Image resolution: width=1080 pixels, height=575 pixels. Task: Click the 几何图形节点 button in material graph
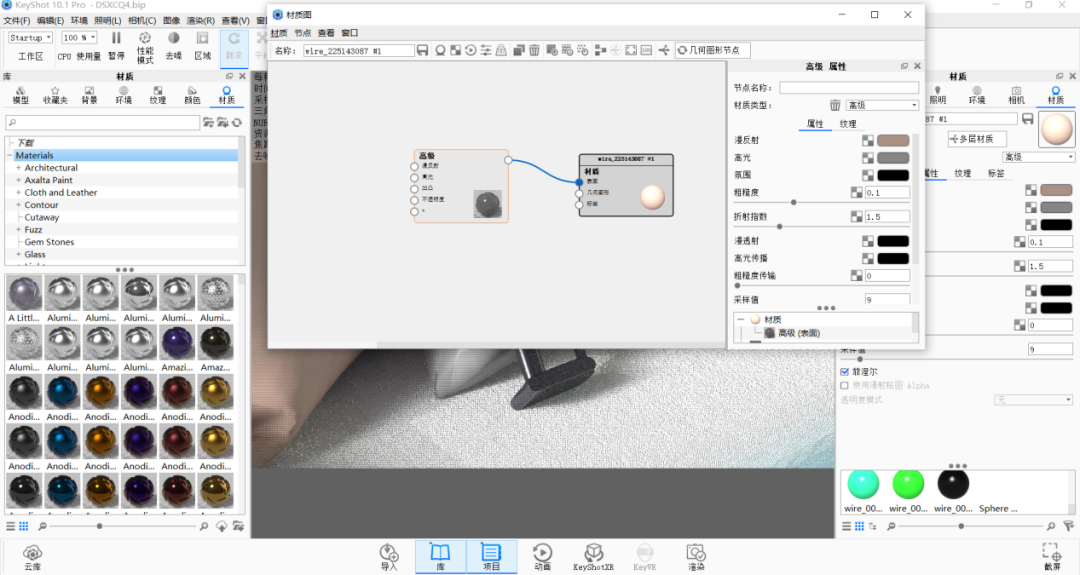point(712,50)
